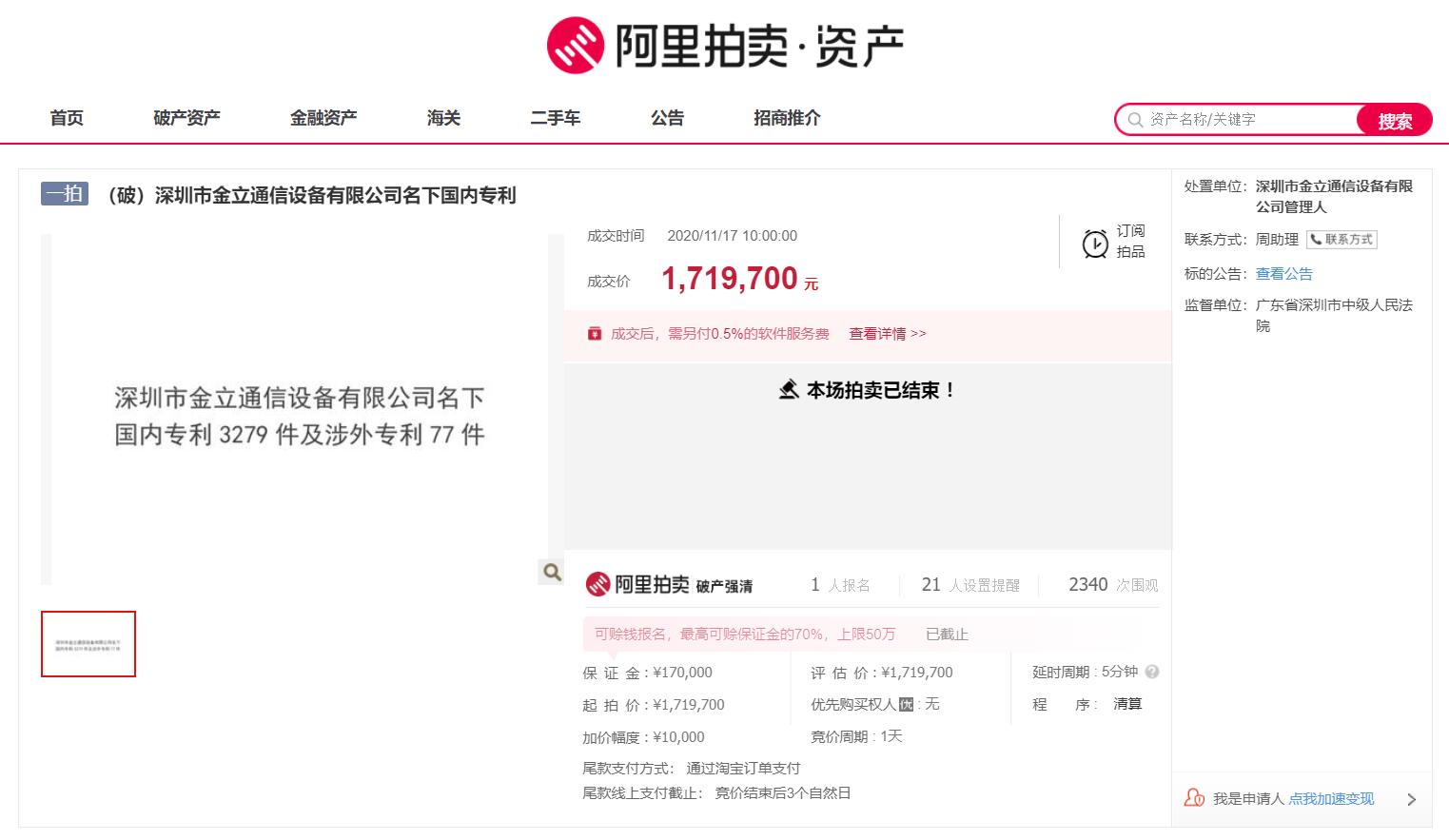Click the phone 联系方式 contact badge
Image resolution: width=1449 pixels, height=840 pixels.
click(x=1341, y=240)
